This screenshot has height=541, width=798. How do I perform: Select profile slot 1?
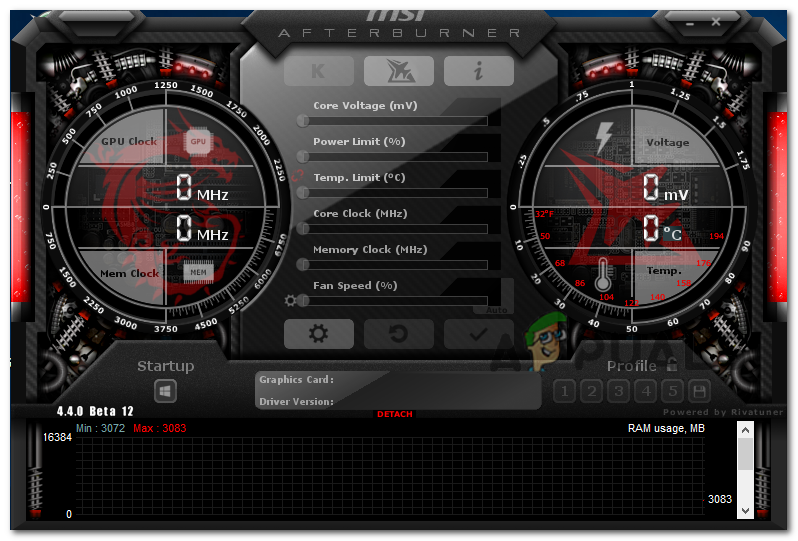coord(564,391)
